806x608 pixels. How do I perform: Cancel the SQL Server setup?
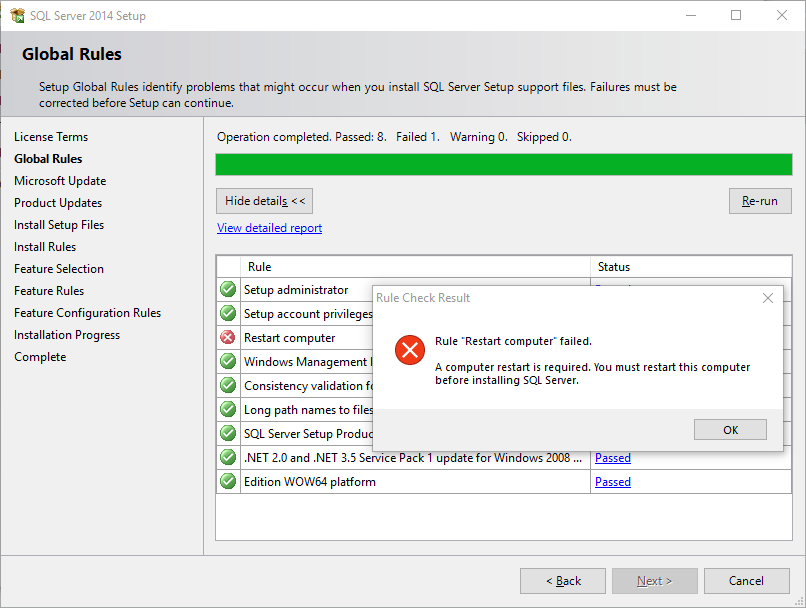pyautogui.click(x=746, y=581)
